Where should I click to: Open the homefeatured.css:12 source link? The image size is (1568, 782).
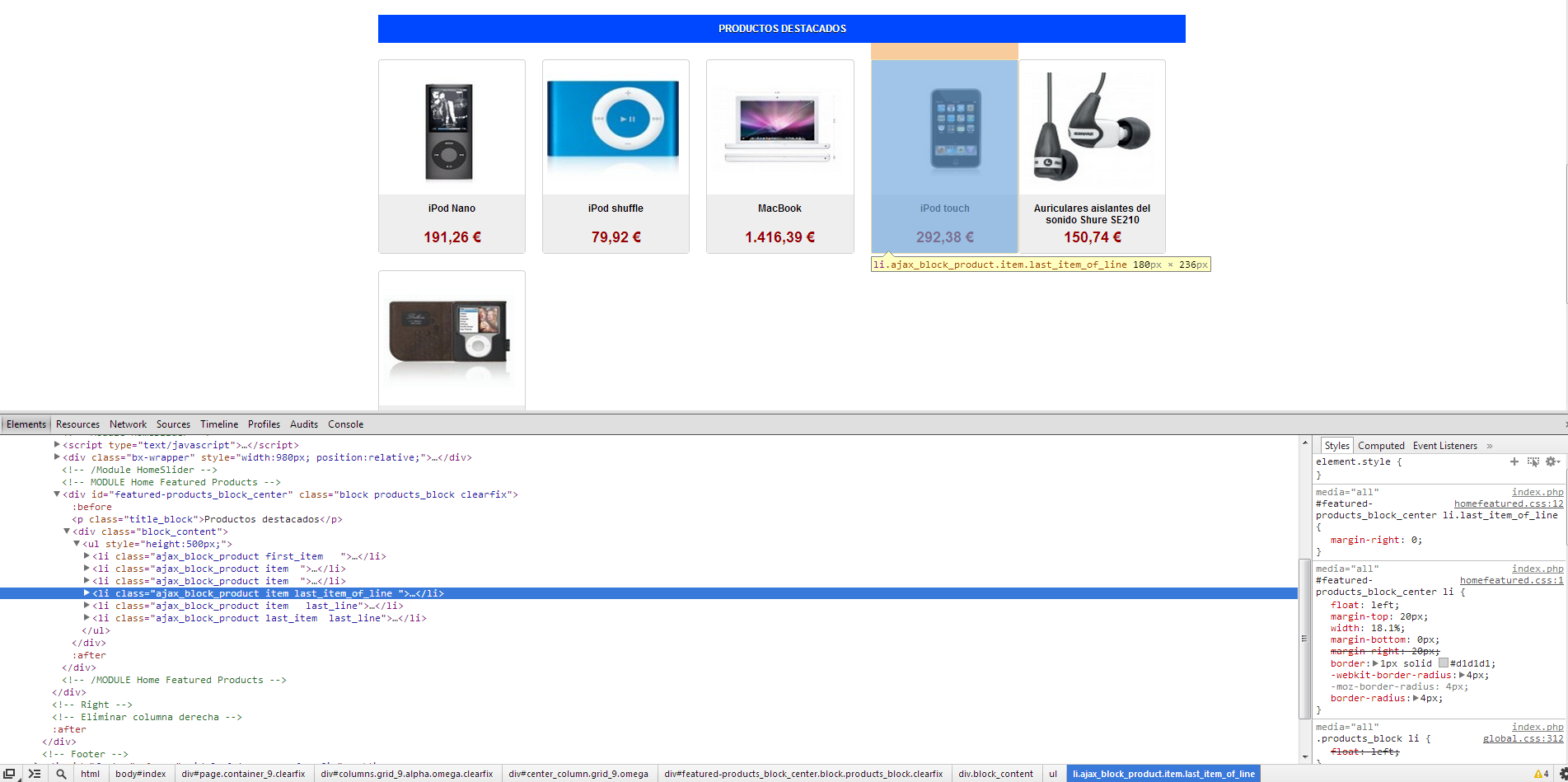[1509, 503]
